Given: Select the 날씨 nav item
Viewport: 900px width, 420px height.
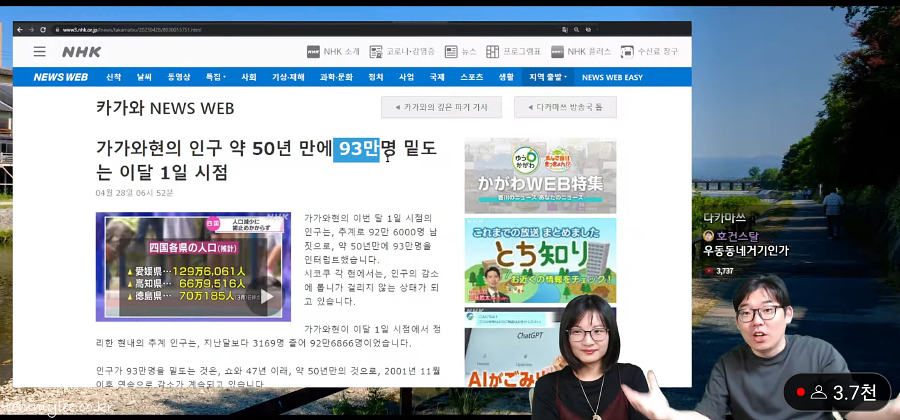Looking at the screenshot, I should pos(144,77).
